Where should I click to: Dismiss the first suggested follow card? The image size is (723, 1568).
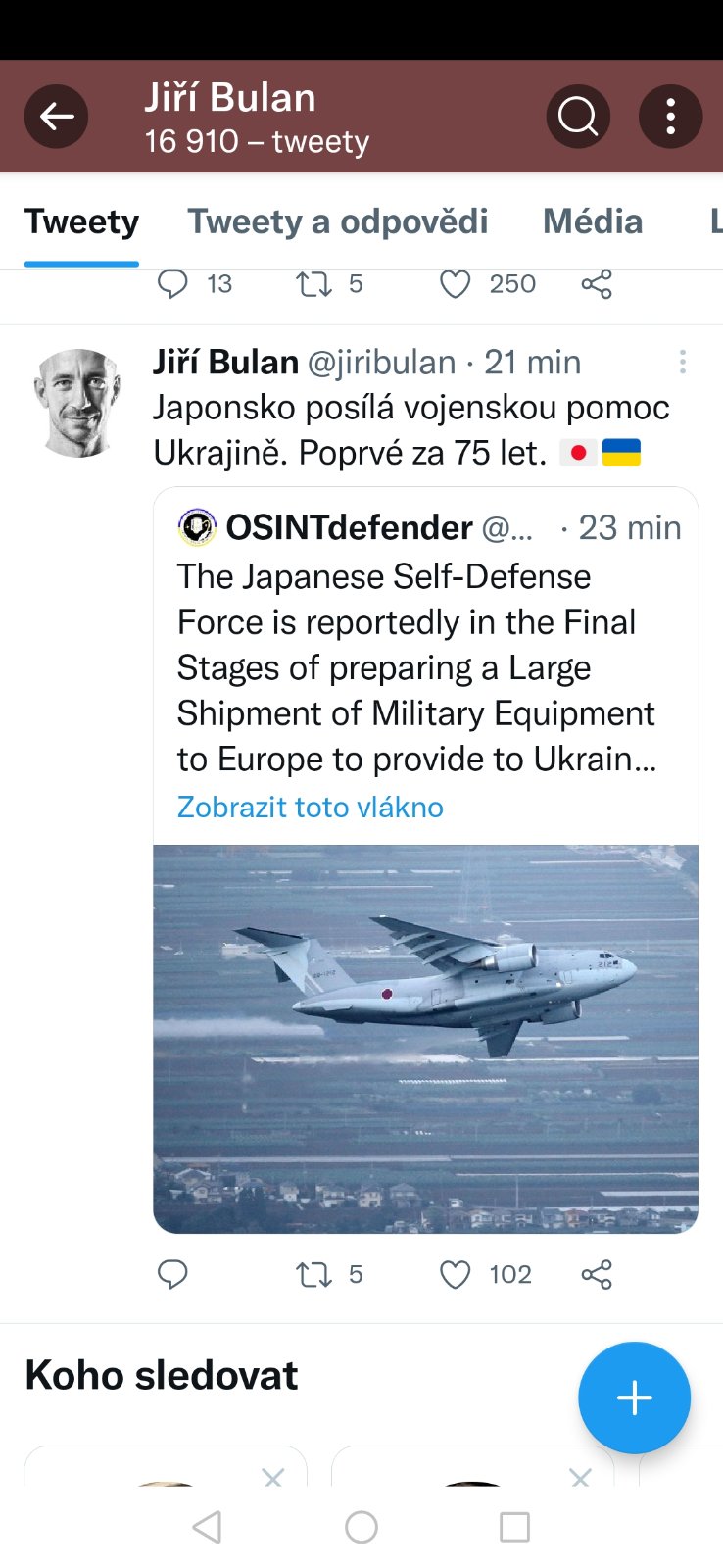click(273, 1477)
